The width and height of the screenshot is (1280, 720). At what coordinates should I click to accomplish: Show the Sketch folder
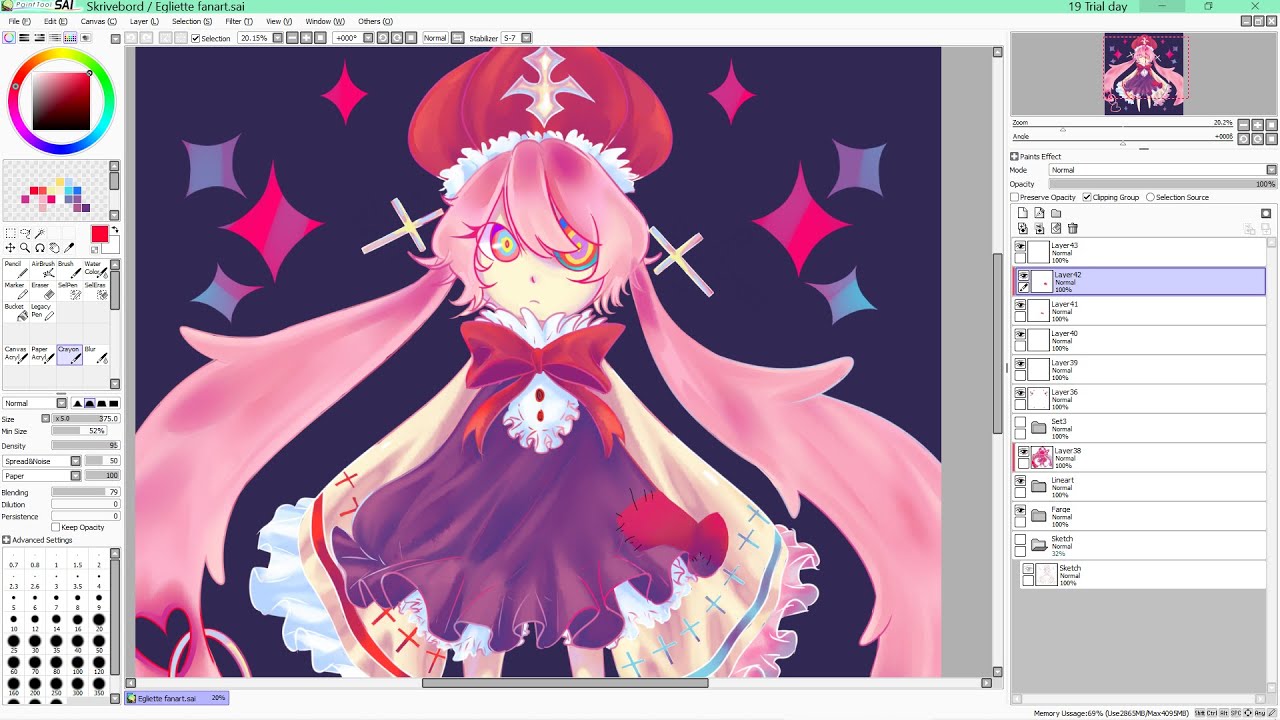(1021, 540)
